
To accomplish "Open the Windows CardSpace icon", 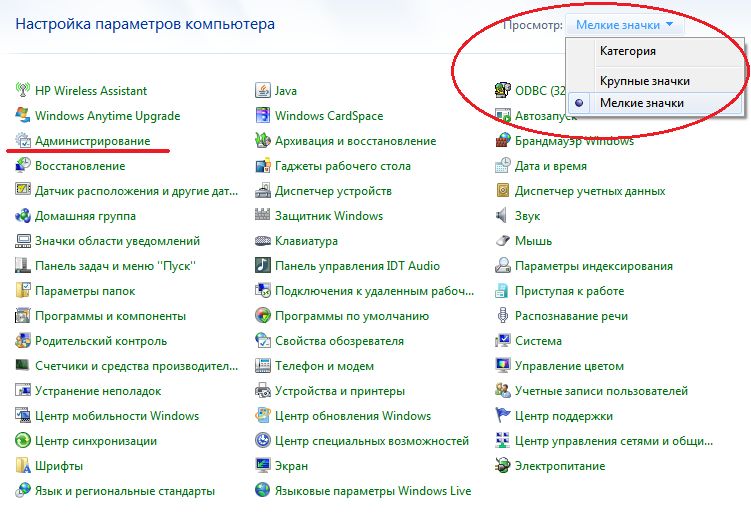I will point(262,115).
